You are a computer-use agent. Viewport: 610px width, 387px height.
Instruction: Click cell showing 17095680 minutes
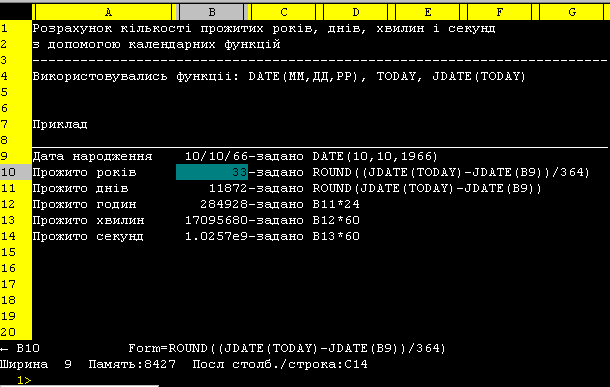point(216,220)
